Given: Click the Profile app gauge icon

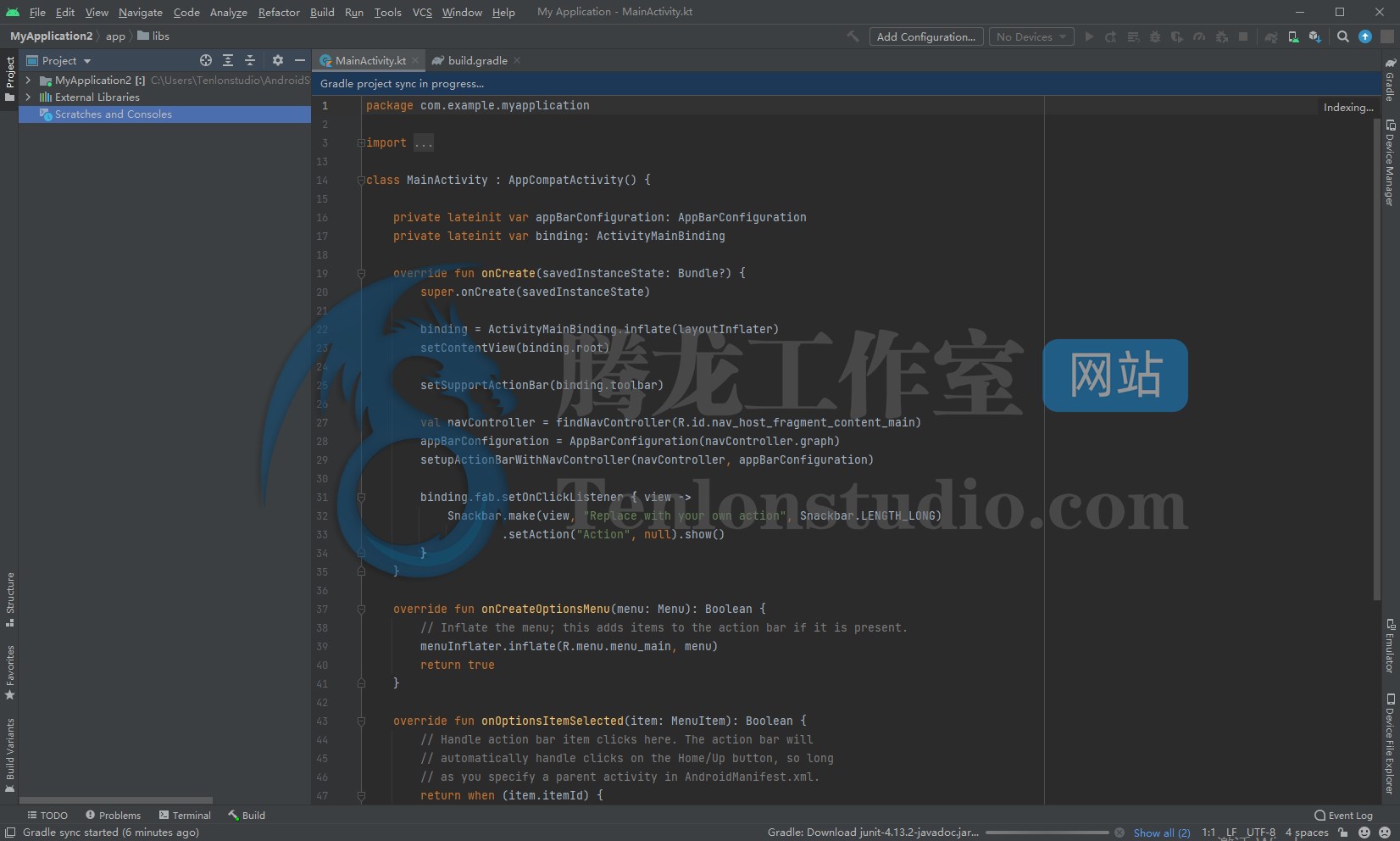Looking at the screenshot, I should [x=1199, y=36].
